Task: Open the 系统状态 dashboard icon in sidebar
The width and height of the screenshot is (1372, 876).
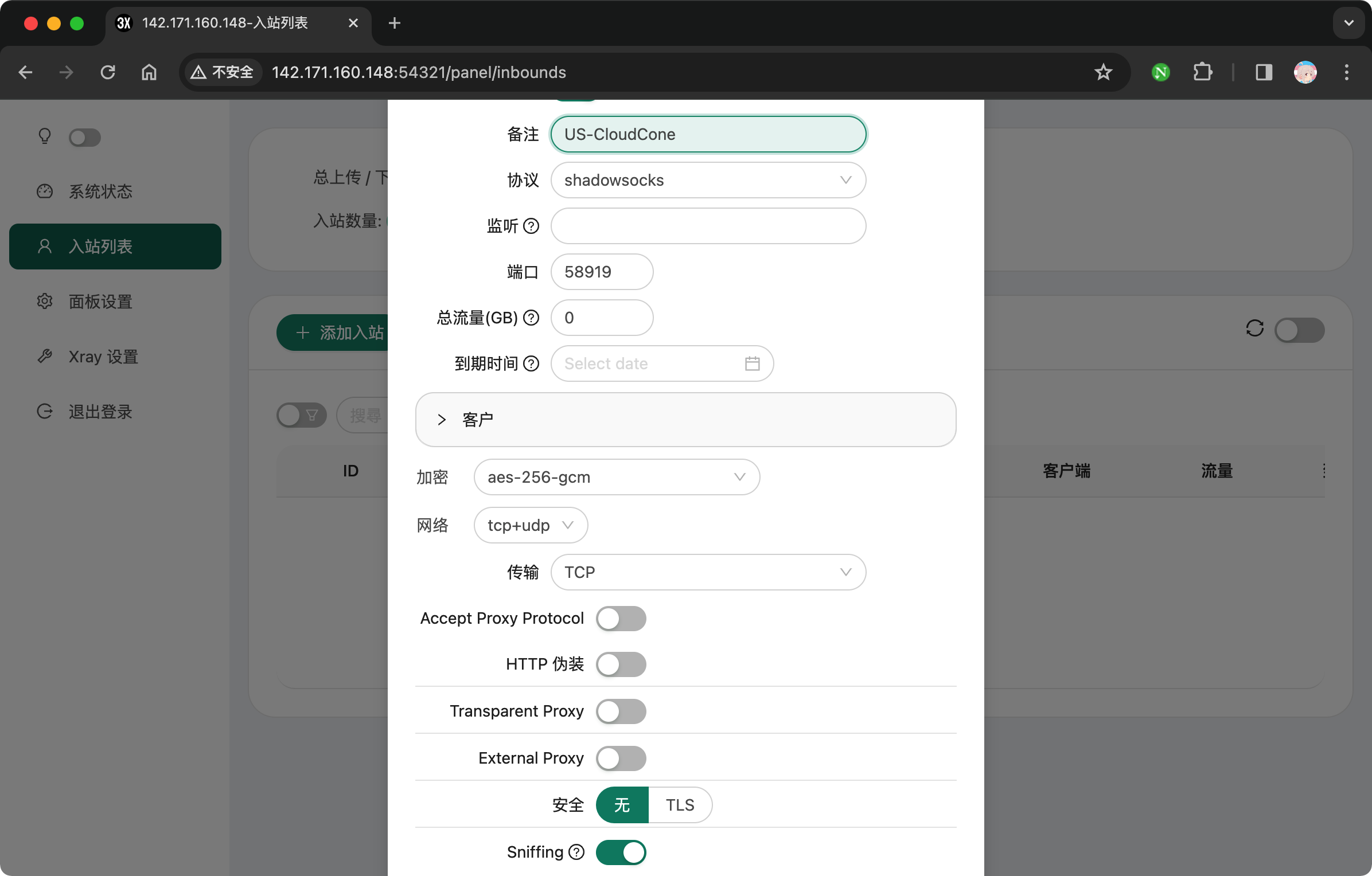Action: (x=45, y=191)
